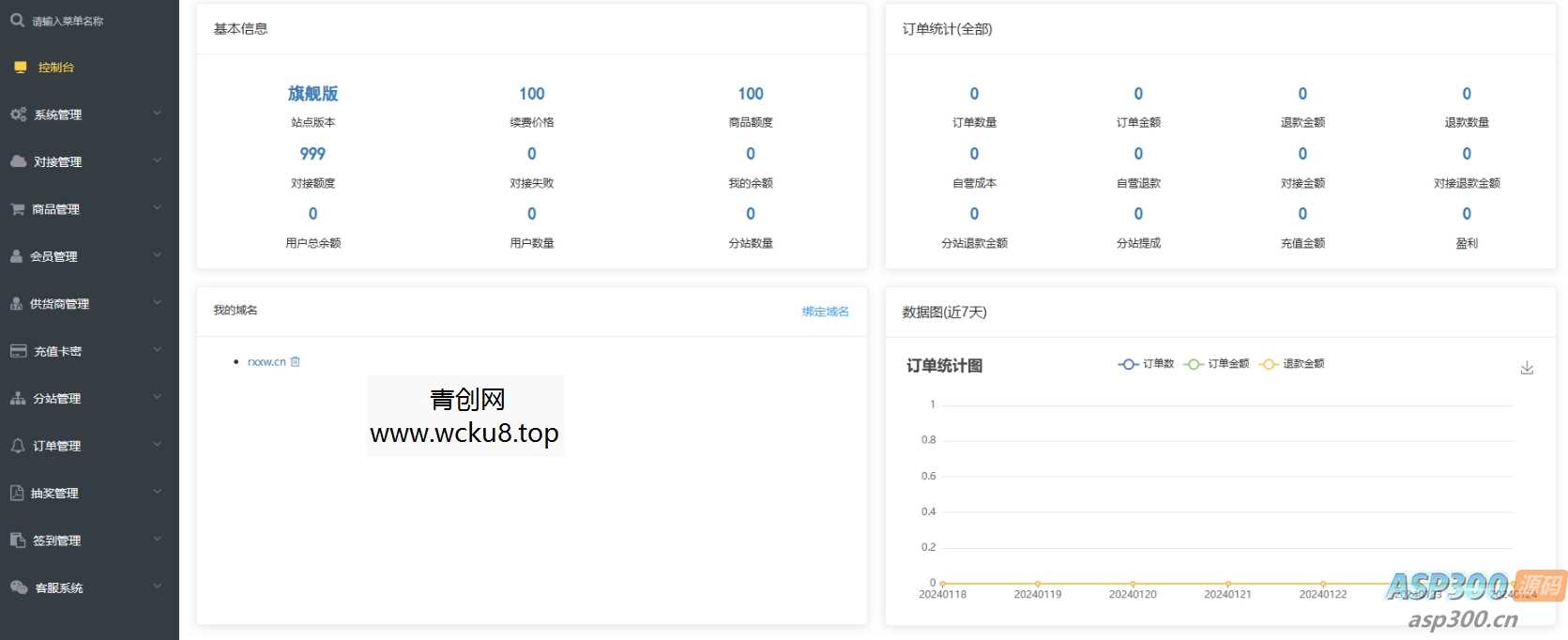This screenshot has width=1568, height=640.
Task: Click the 基本信息 panel title
Action: click(x=240, y=29)
